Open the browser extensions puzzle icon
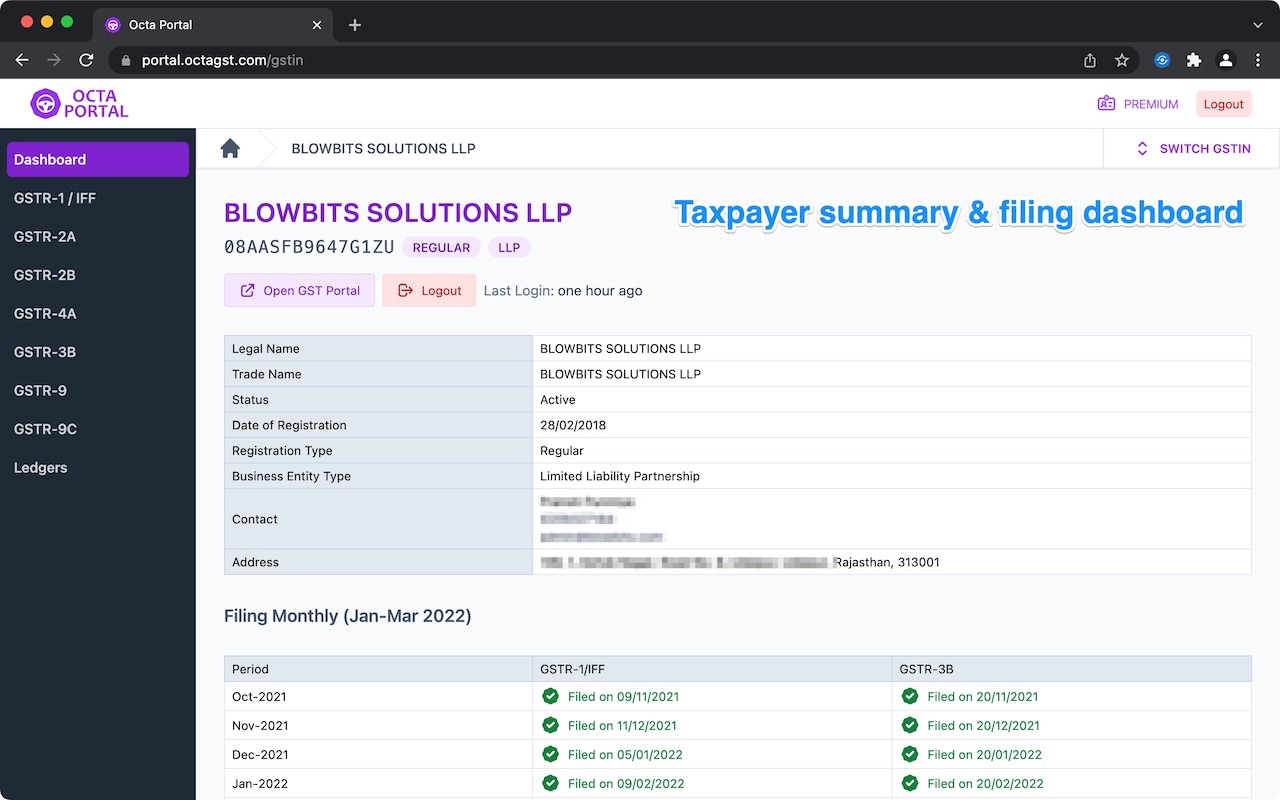Image resolution: width=1280 pixels, height=800 pixels. pyautogui.click(x=1194, y=60)
